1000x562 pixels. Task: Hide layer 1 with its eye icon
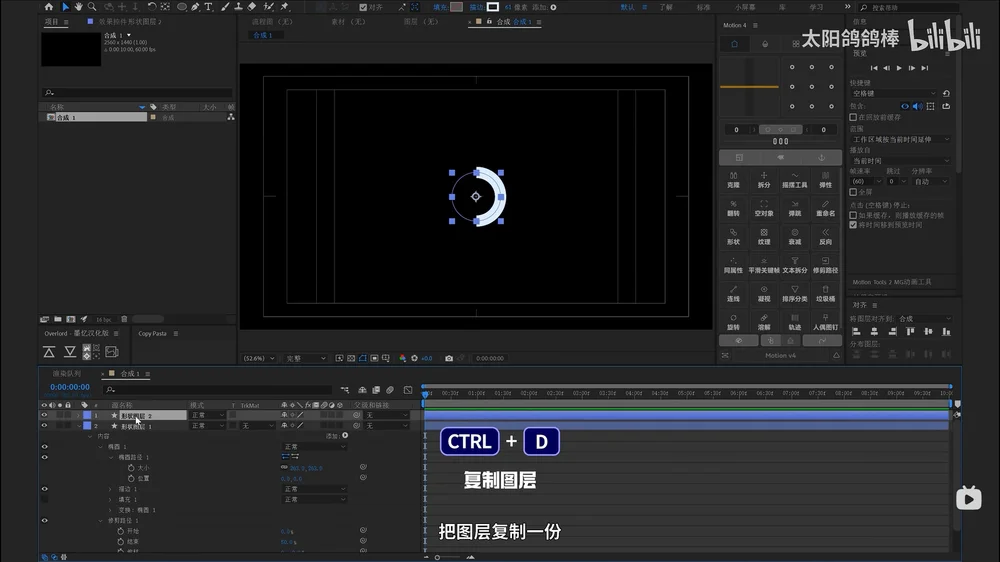pos(44,415)
